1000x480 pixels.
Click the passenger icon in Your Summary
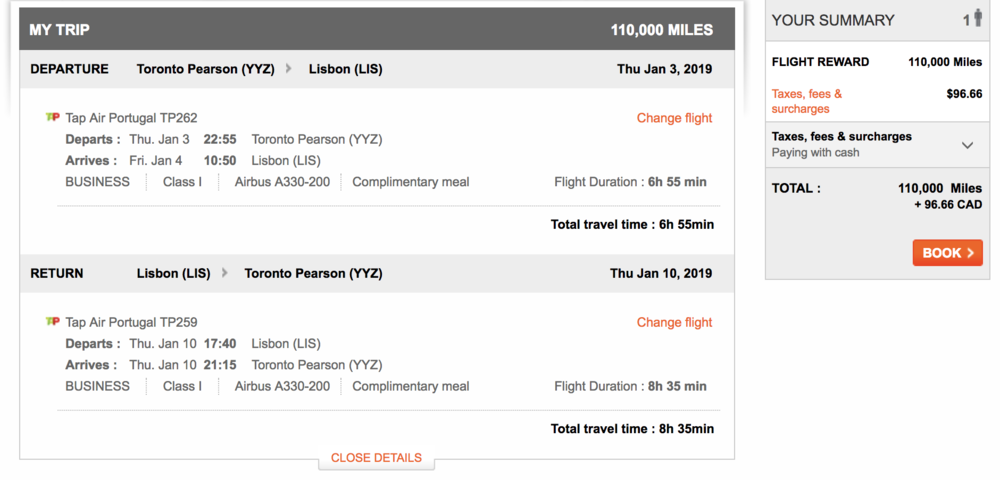click(x=977, y=19)
